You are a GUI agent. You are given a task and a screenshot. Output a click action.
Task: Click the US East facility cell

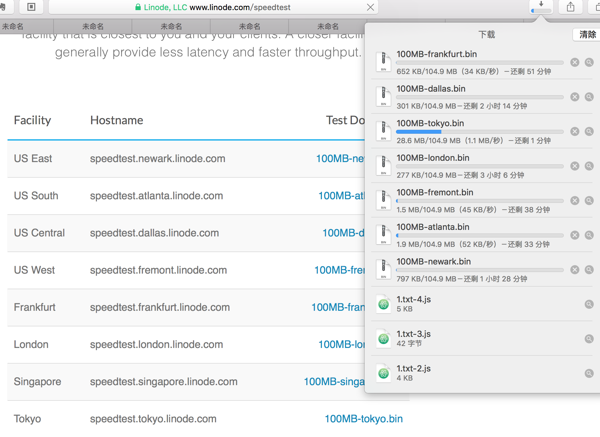(x=33, y=159)
